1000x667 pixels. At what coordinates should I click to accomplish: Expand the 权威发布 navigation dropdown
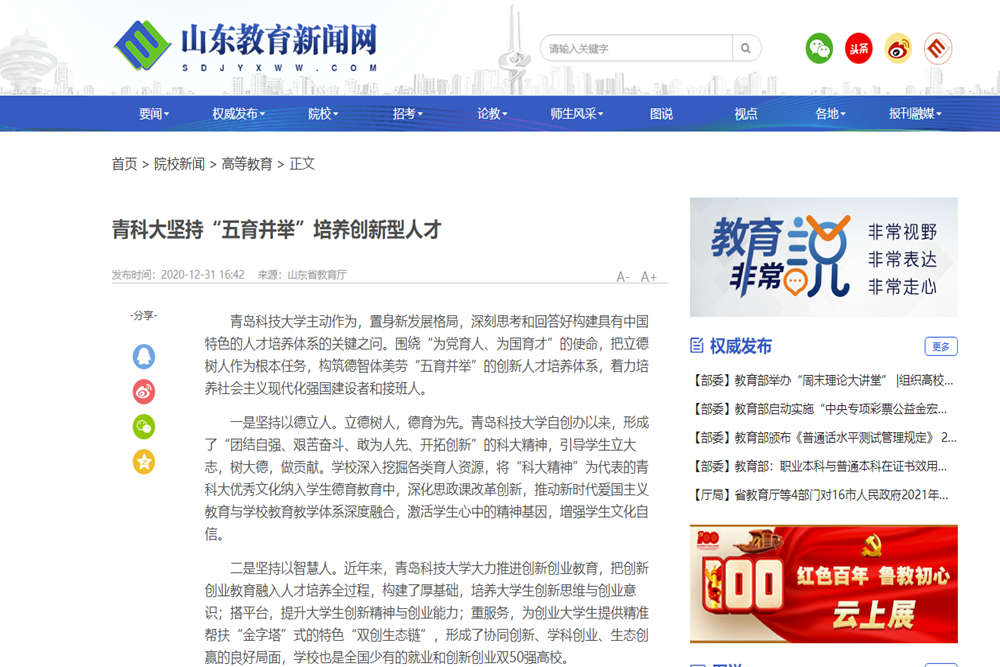(x=238, y=114)
